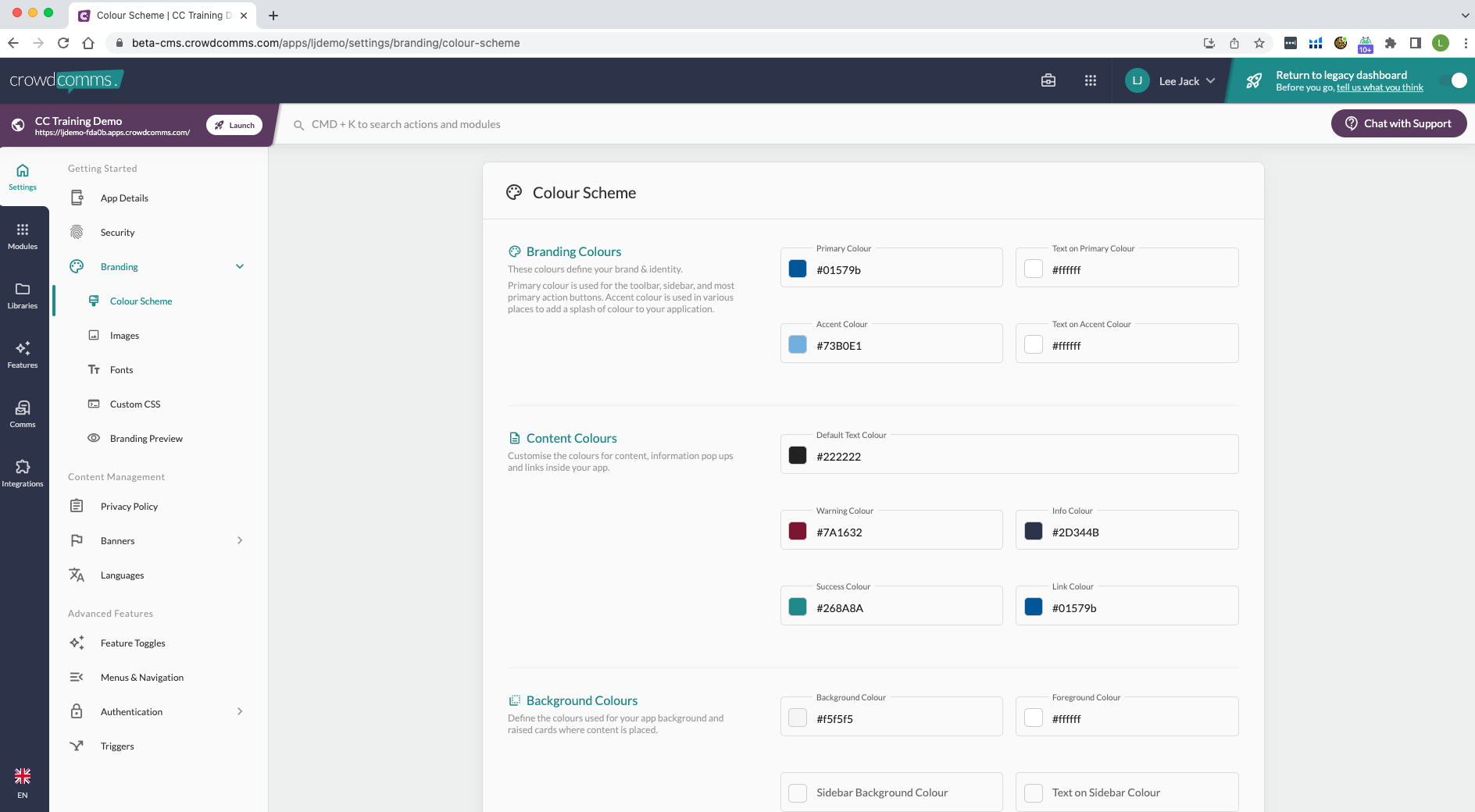Open the Modules section in left rail

point(23,236)
